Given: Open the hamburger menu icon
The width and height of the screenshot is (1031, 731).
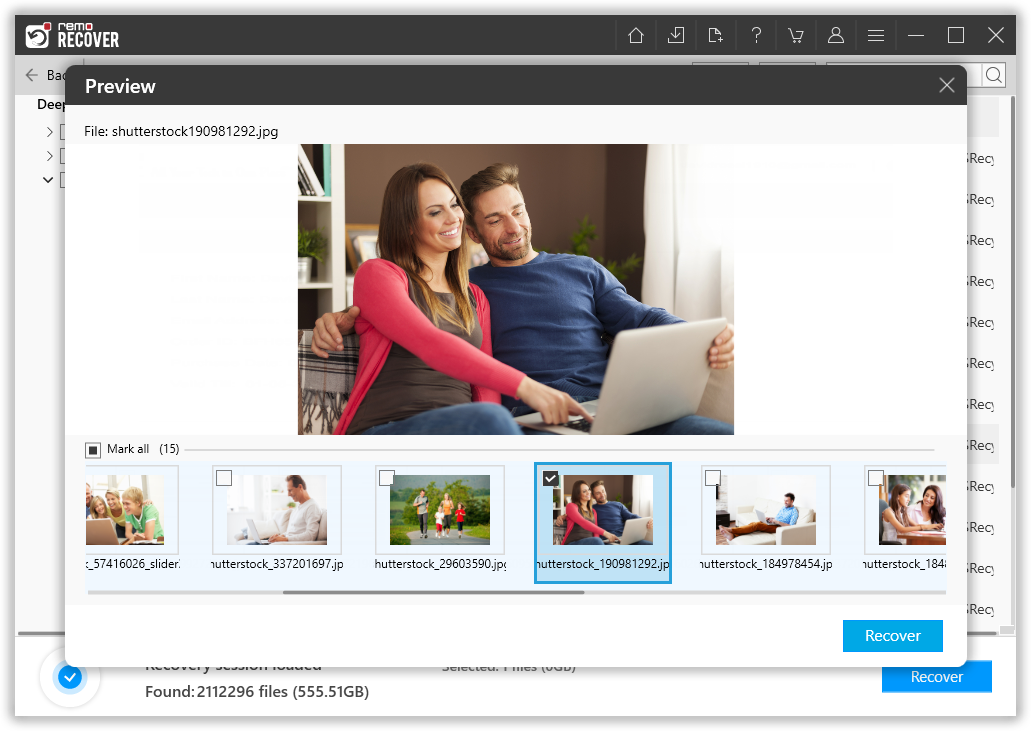Looking at the screenshot, I should click(876, 34).
